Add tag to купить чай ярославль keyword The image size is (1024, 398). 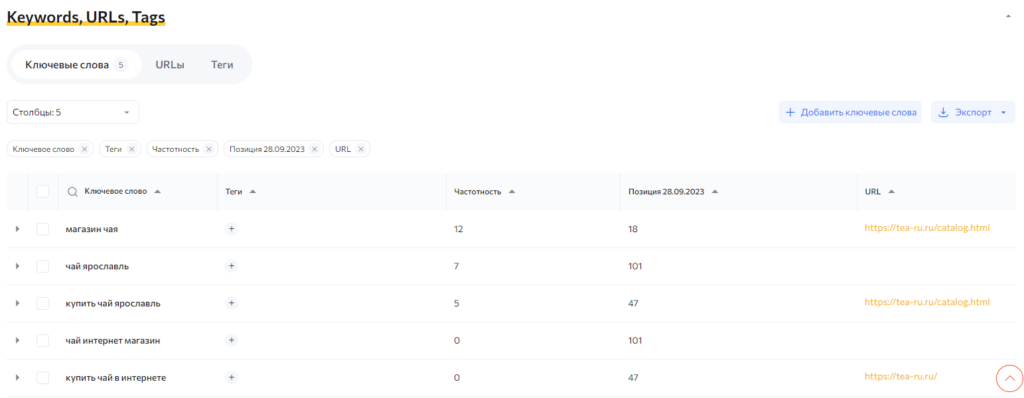coord(232,303)
